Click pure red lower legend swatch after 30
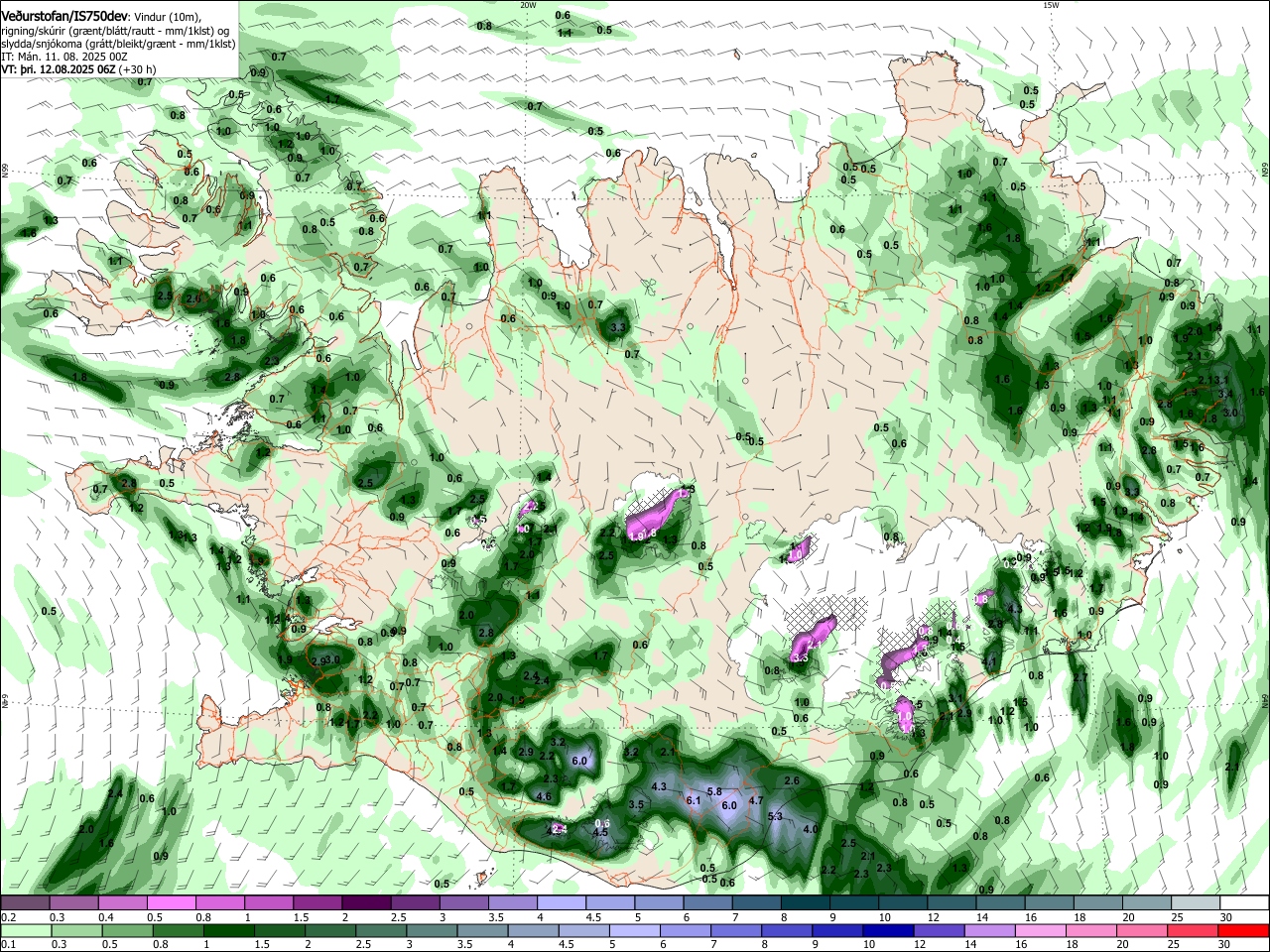Viewport: 1270px width, 952px height. point(1244,930)
